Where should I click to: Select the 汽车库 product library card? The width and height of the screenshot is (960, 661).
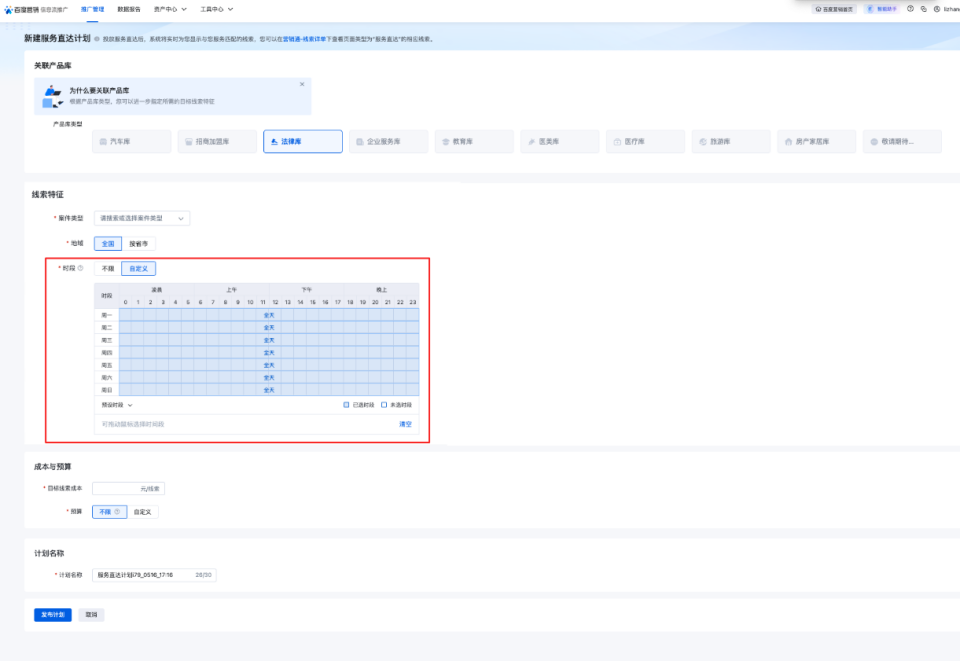coord(132,142)
